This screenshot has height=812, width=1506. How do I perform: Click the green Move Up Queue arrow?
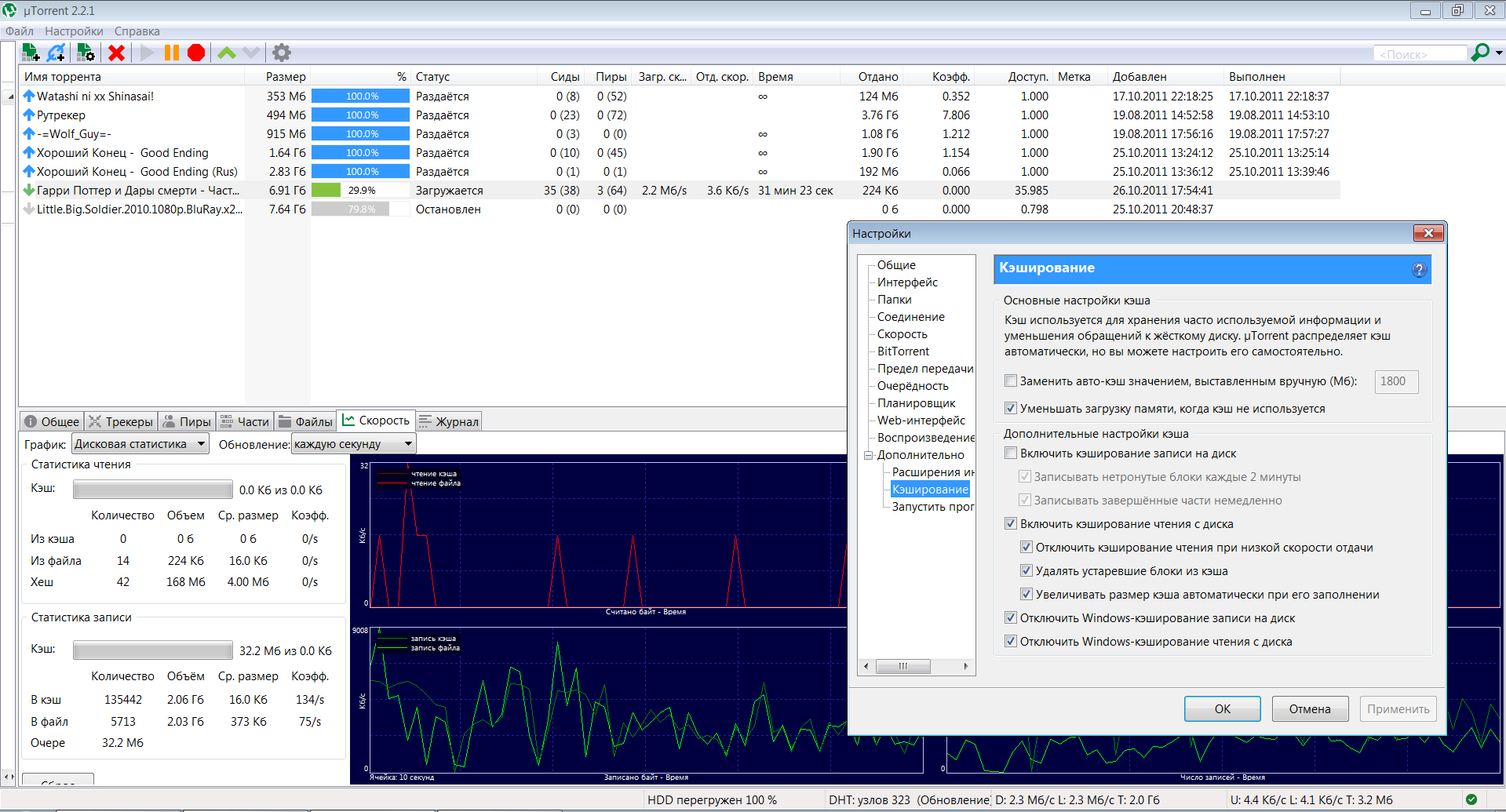pos(227,53)
